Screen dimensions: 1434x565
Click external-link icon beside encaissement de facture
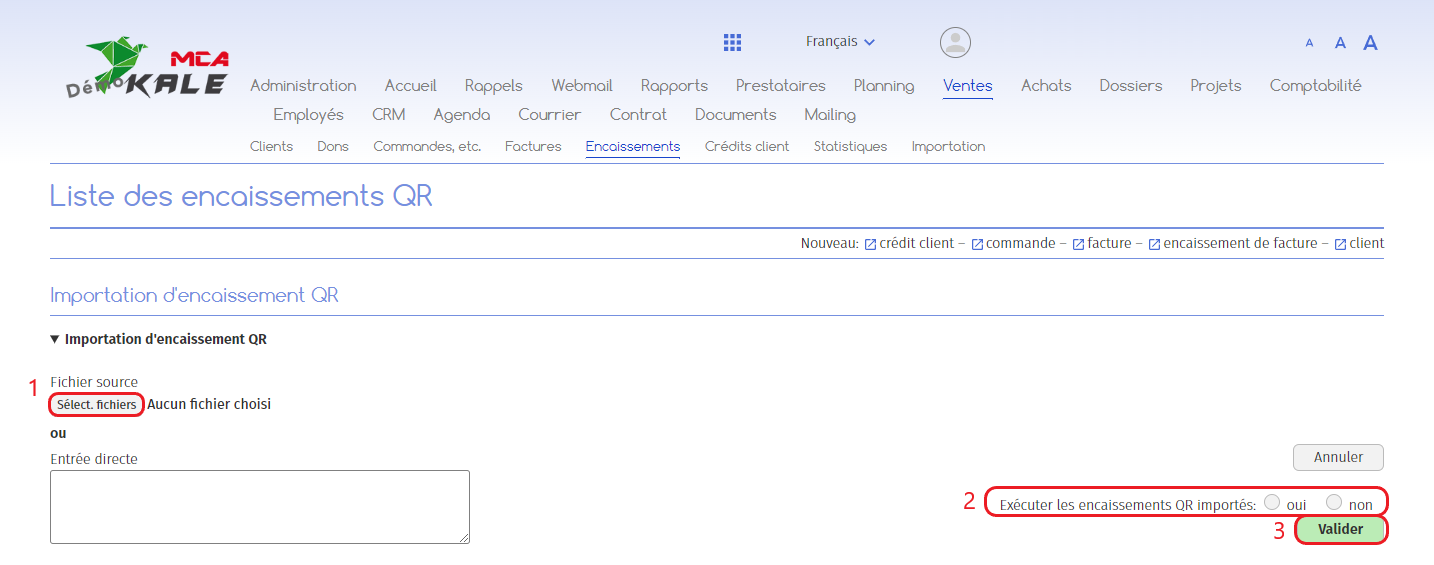tap(1154, 244)
